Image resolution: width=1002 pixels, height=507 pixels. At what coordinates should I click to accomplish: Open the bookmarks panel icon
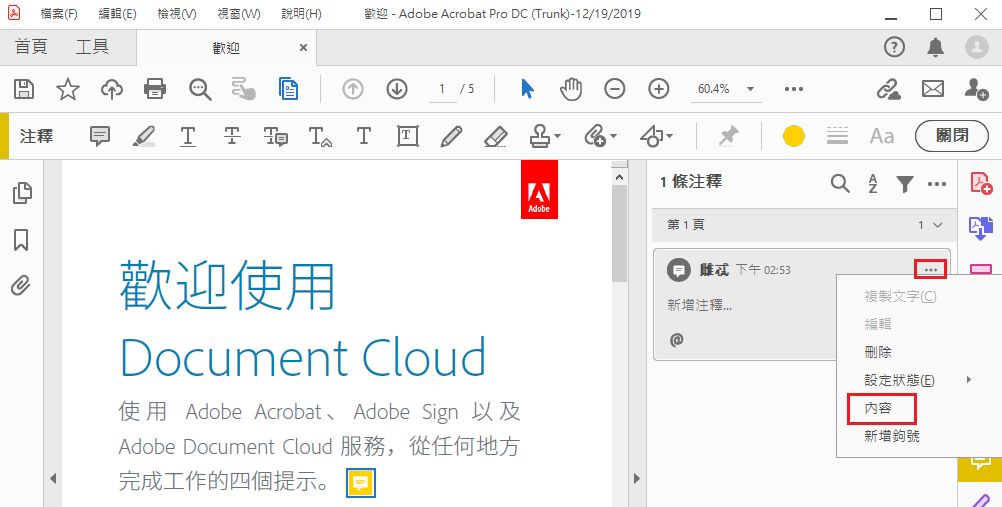[21, 240]
